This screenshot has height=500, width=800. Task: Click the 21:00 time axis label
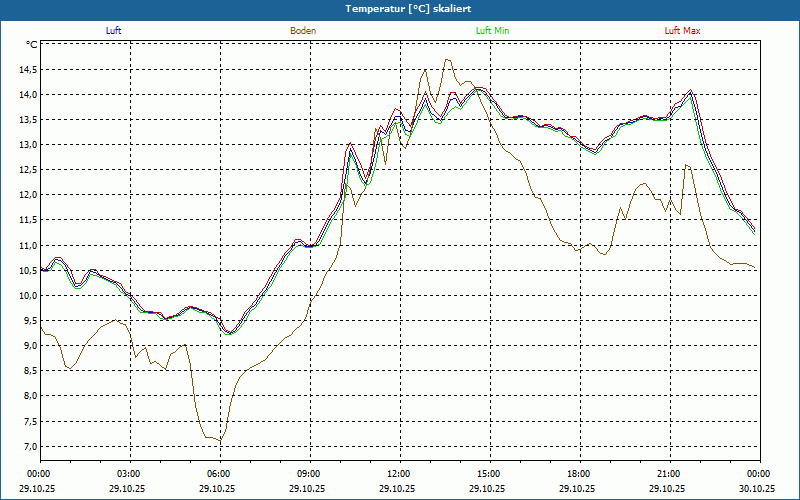pyautogui.click(x=668, y=474)
